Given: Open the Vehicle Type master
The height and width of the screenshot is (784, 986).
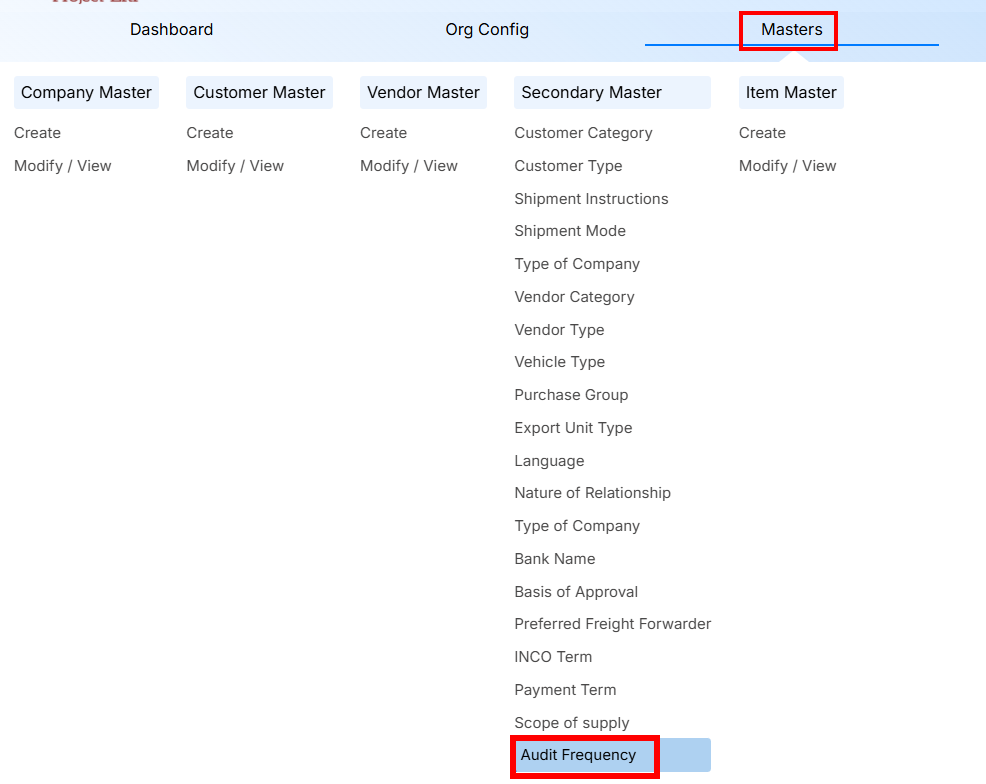Looking at the screenshot, I should (559, 361).
